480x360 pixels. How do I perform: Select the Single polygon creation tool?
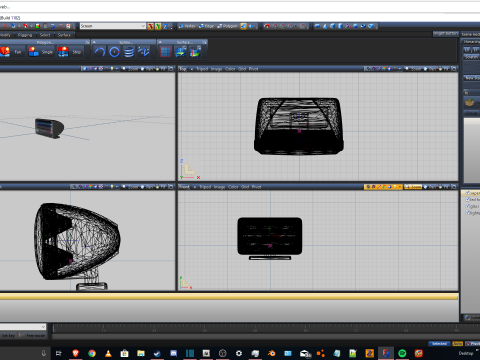[x=40, y=52]
